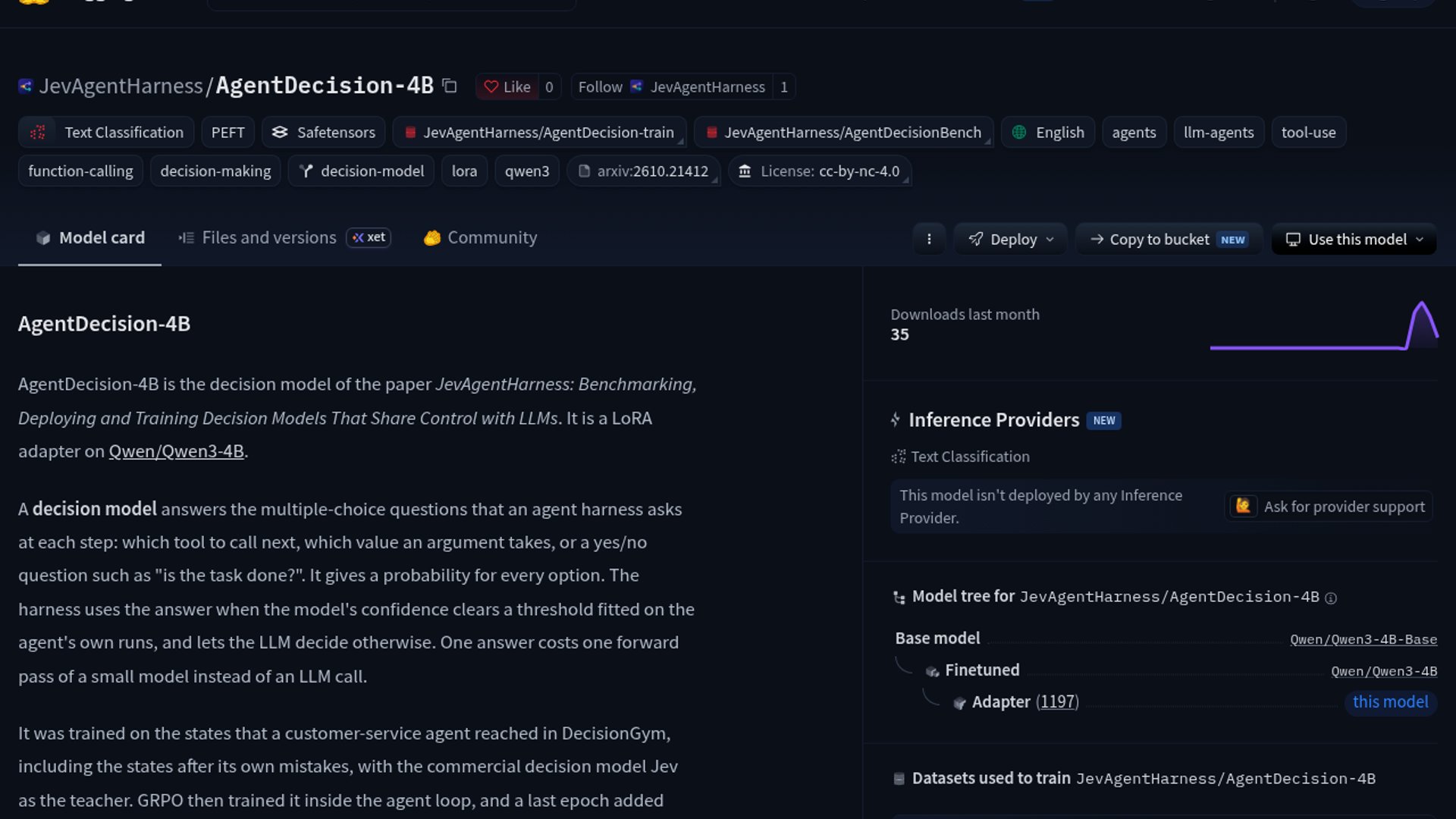This screenshot has width=1456, height=819.
Task: Click Ask for provider support button
Action: (1329, 507)
